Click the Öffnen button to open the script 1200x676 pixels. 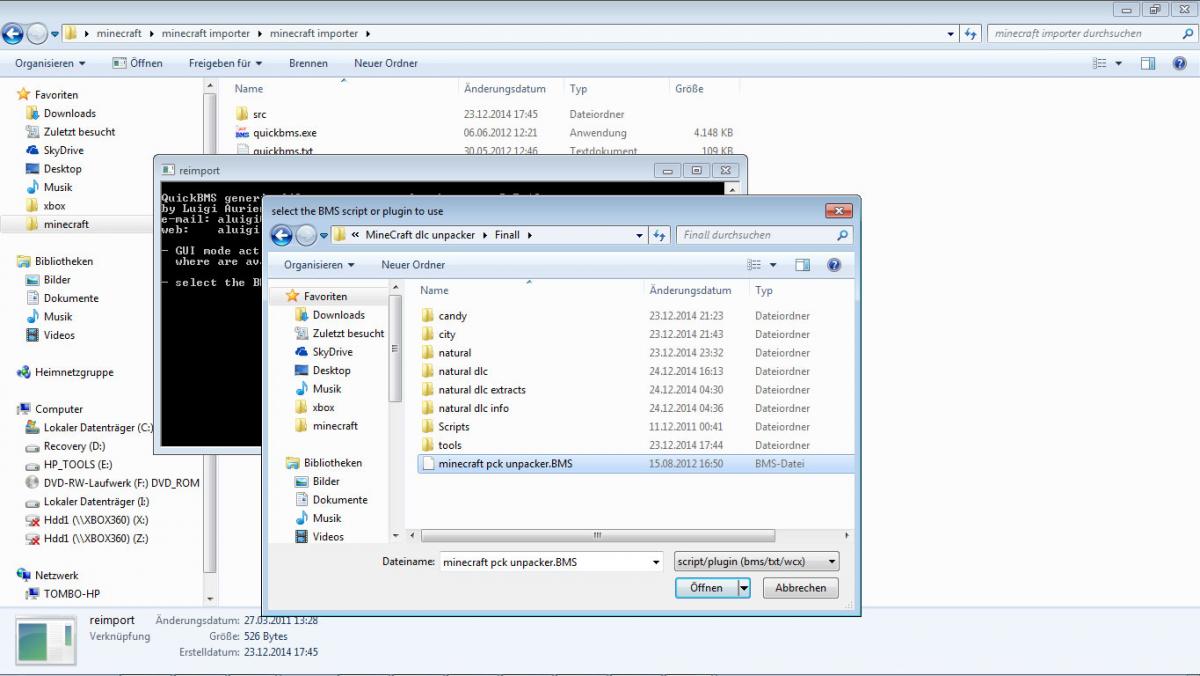[706, 588]
